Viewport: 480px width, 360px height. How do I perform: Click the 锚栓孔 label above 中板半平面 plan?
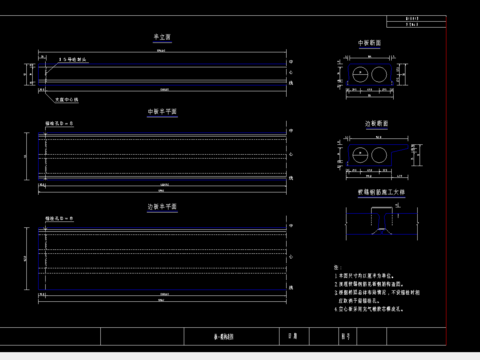coord(59,124)
